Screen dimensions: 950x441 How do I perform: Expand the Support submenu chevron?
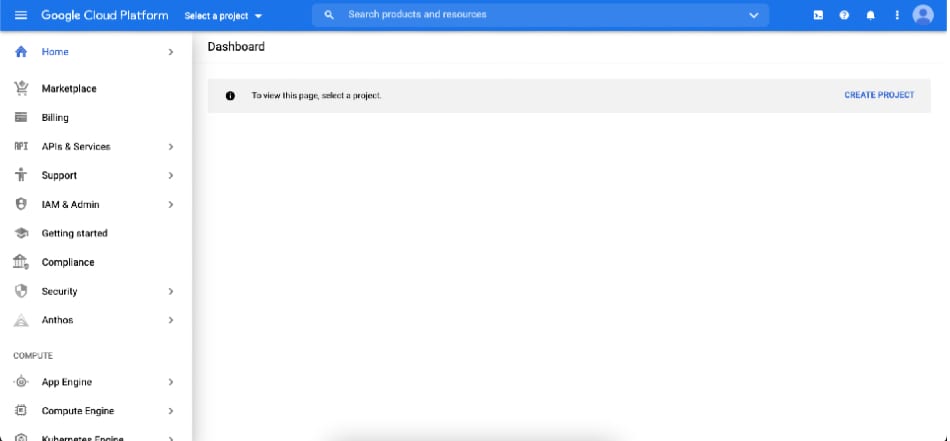pyautogui.click(x=171, y=176)
